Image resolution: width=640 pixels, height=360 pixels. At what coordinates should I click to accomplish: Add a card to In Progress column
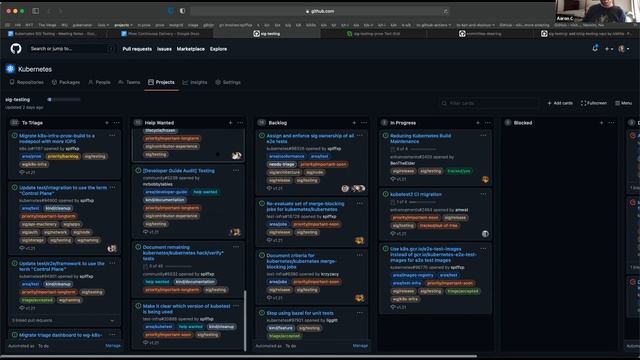[x=478, y=122]
